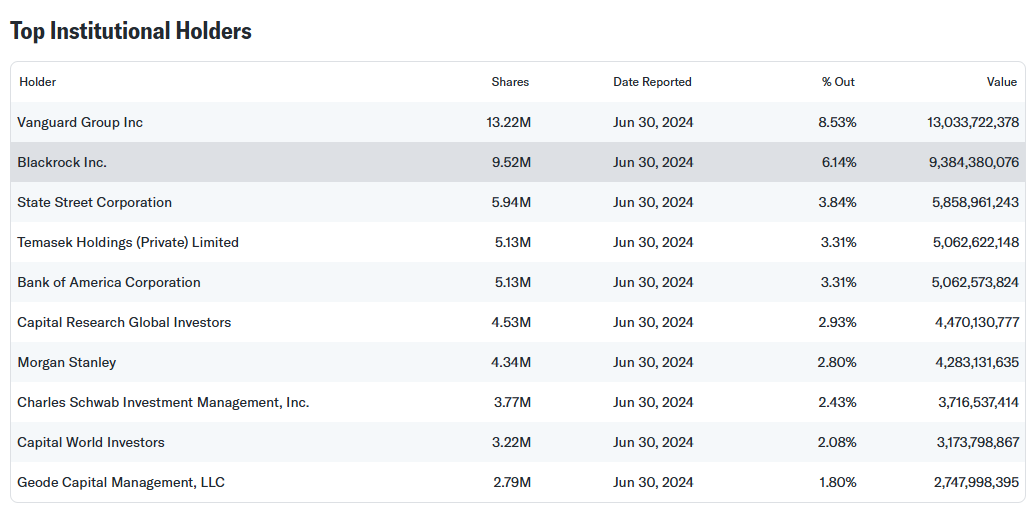Click Vanguard's Jun 30, 2024 date

(653, 122)
